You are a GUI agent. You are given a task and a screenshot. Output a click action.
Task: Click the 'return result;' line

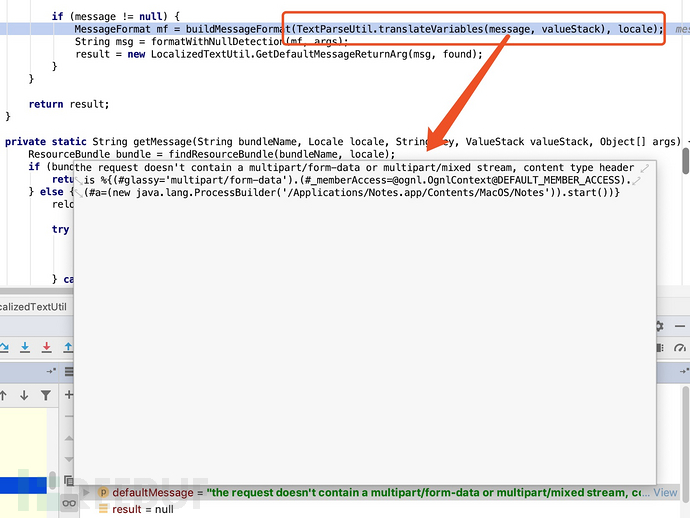69,104
